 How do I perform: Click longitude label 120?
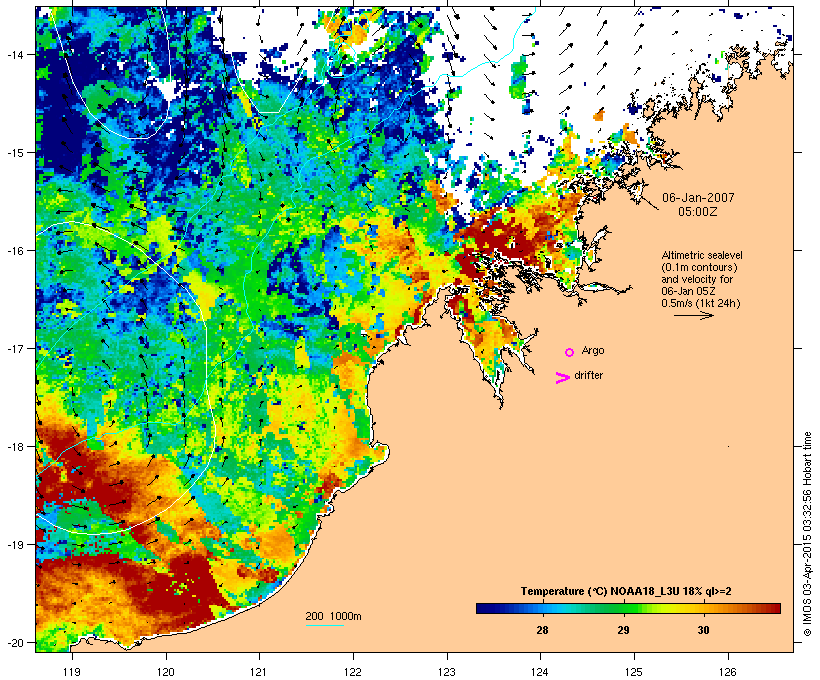coord(166,672)
